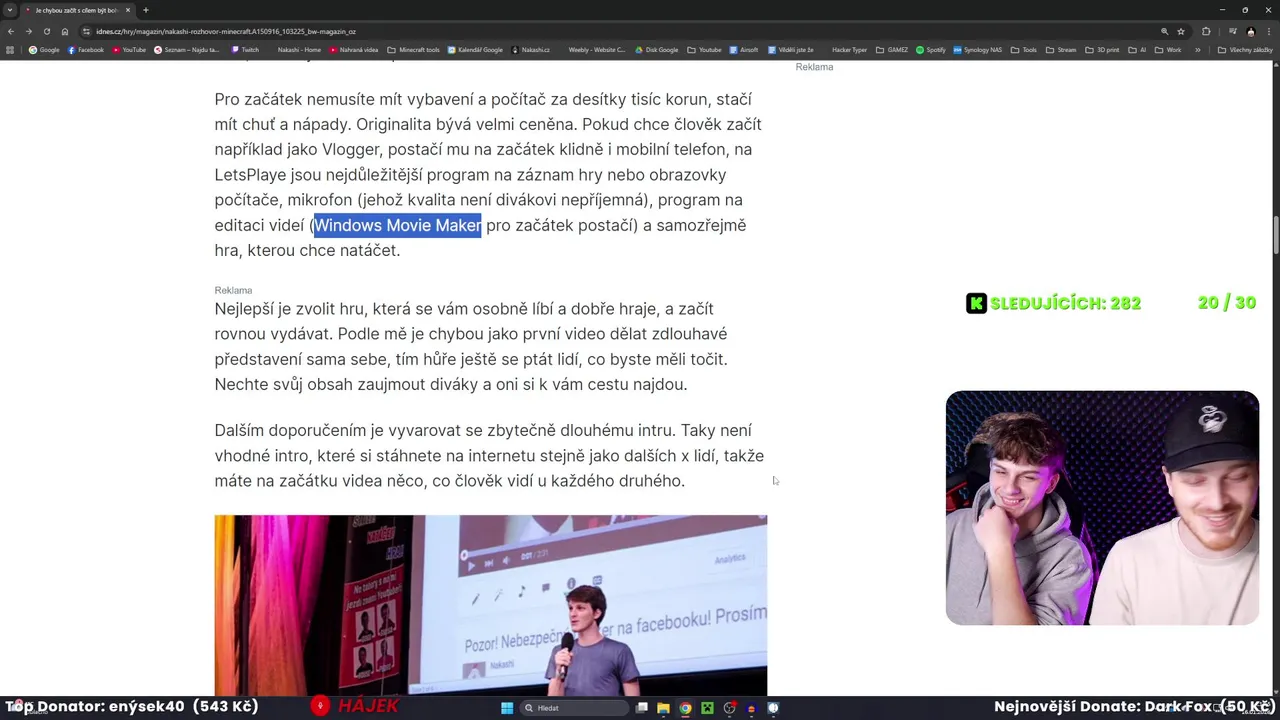Image resolution: width=1280 pixels, height=720 pixels.
Task: Open the Weebly website bookmark
Action: [x=596, y=50]
